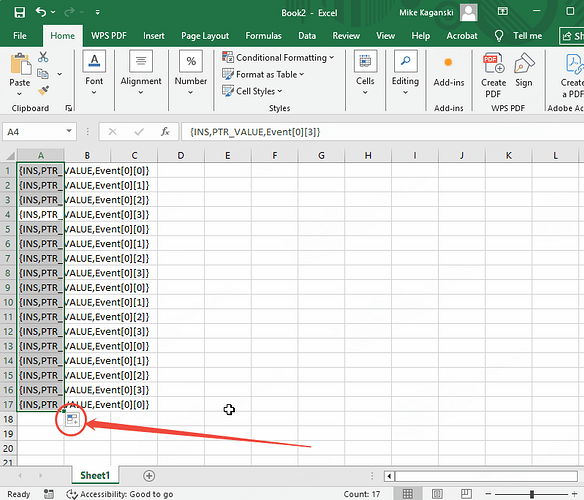Click cell A1 with Event[0][0]
Screen dimensions: 584x500
click(41, 171)
